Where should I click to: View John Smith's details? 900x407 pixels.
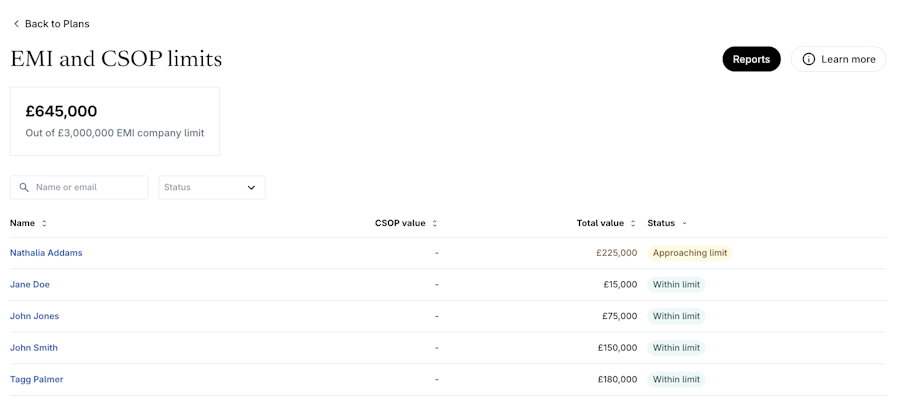point(34,348)
